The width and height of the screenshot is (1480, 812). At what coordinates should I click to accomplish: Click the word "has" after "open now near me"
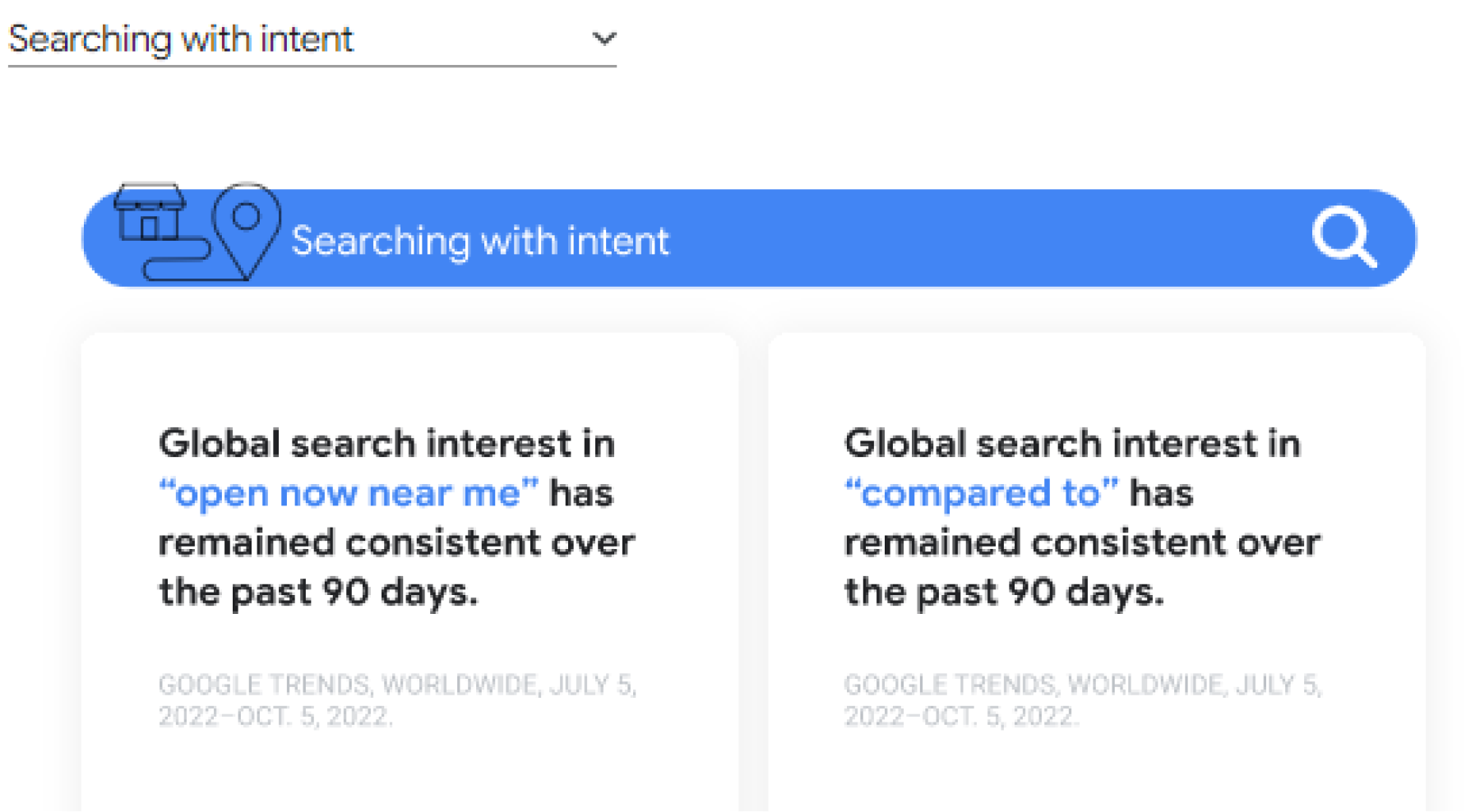tap(581, 493)
